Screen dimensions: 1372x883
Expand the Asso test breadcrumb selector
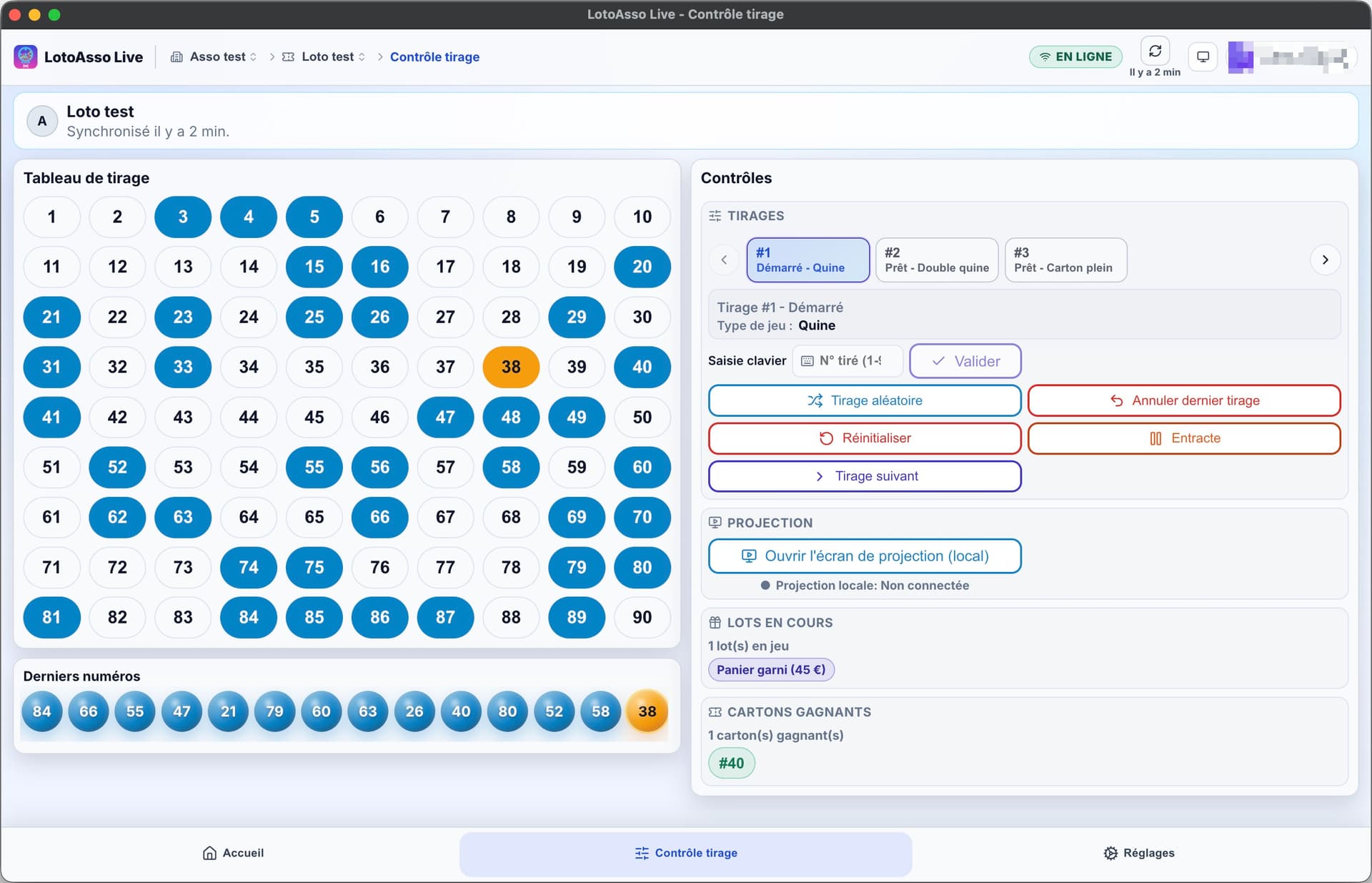(214, 56)
